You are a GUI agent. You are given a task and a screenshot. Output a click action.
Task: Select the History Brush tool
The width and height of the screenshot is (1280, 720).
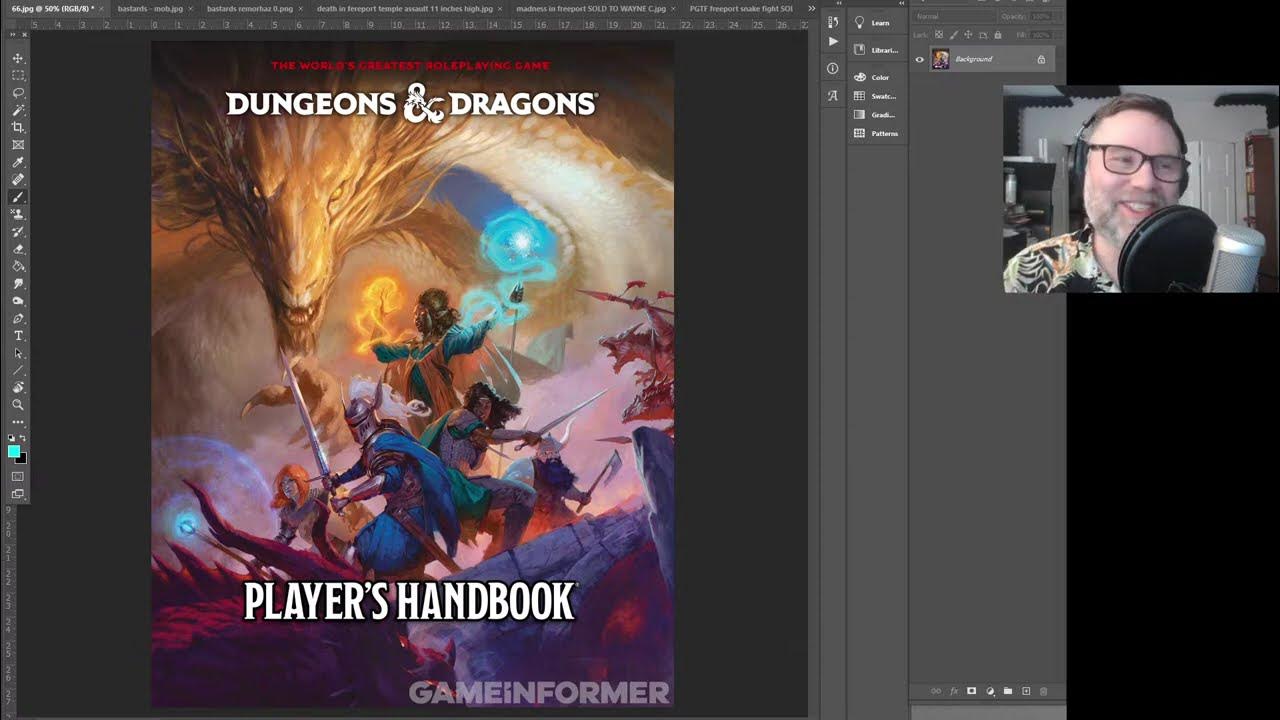(x=18, y=231)
